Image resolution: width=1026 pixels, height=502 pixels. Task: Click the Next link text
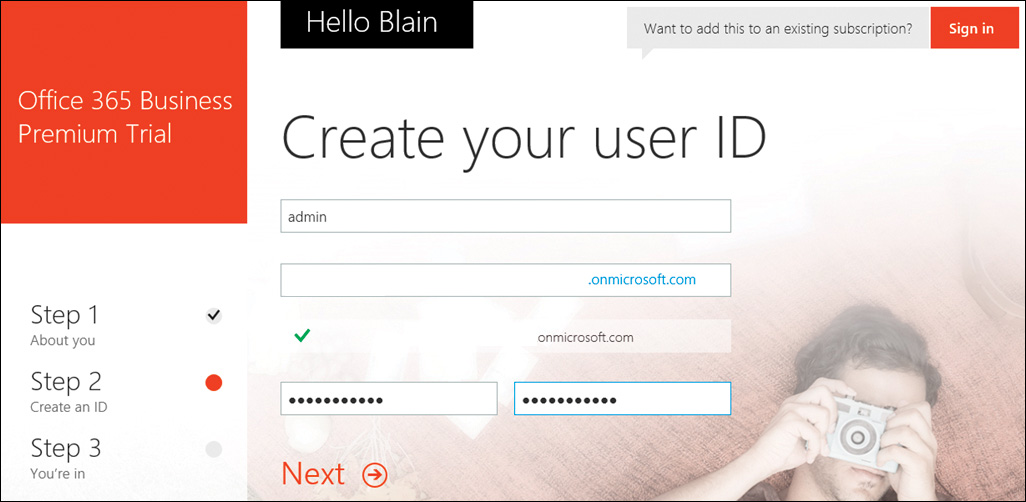313,474
